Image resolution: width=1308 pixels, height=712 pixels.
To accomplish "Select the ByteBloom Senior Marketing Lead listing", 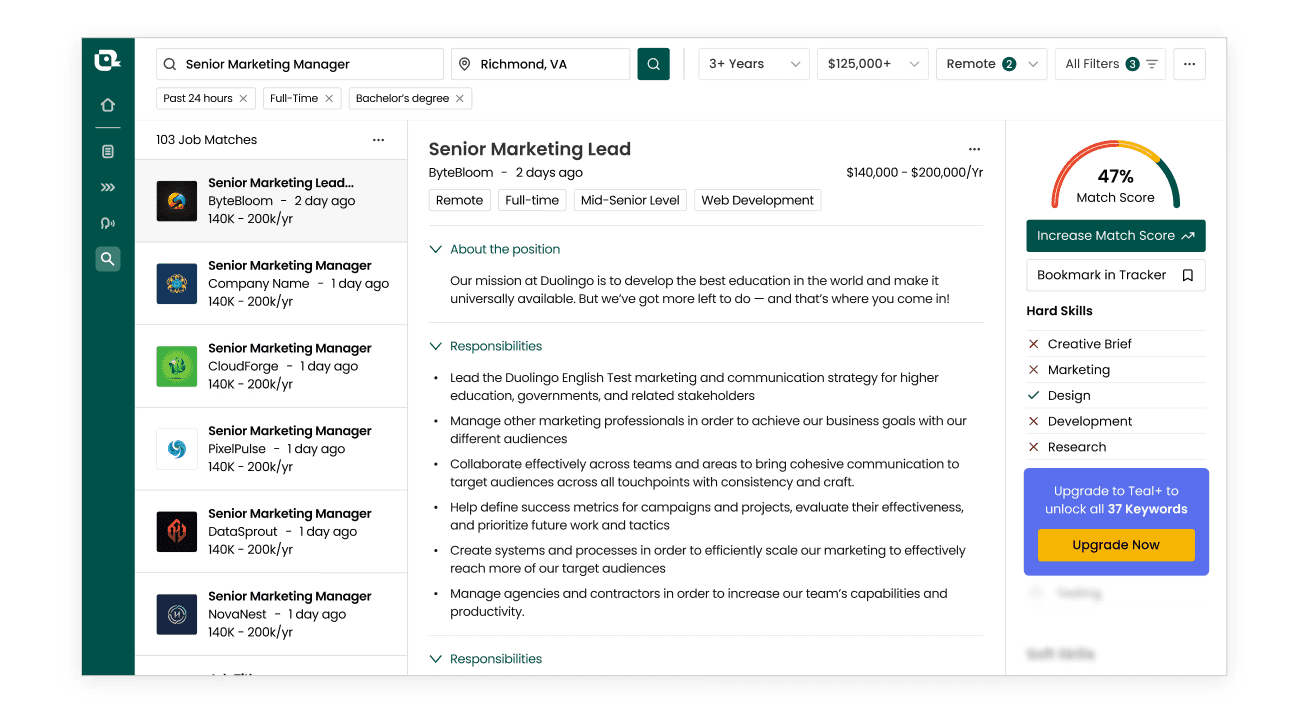I will pyautogui.click(x=271, y=201).
